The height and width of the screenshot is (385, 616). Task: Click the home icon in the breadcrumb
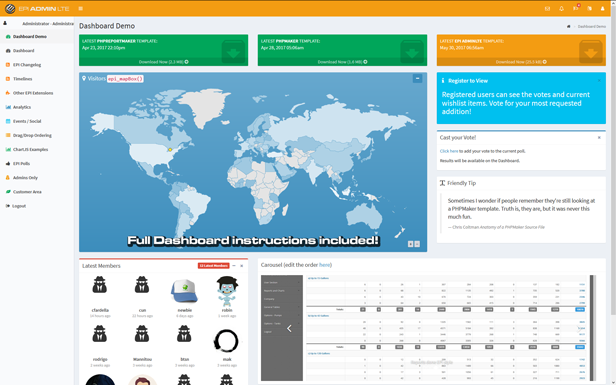[568, 26]
